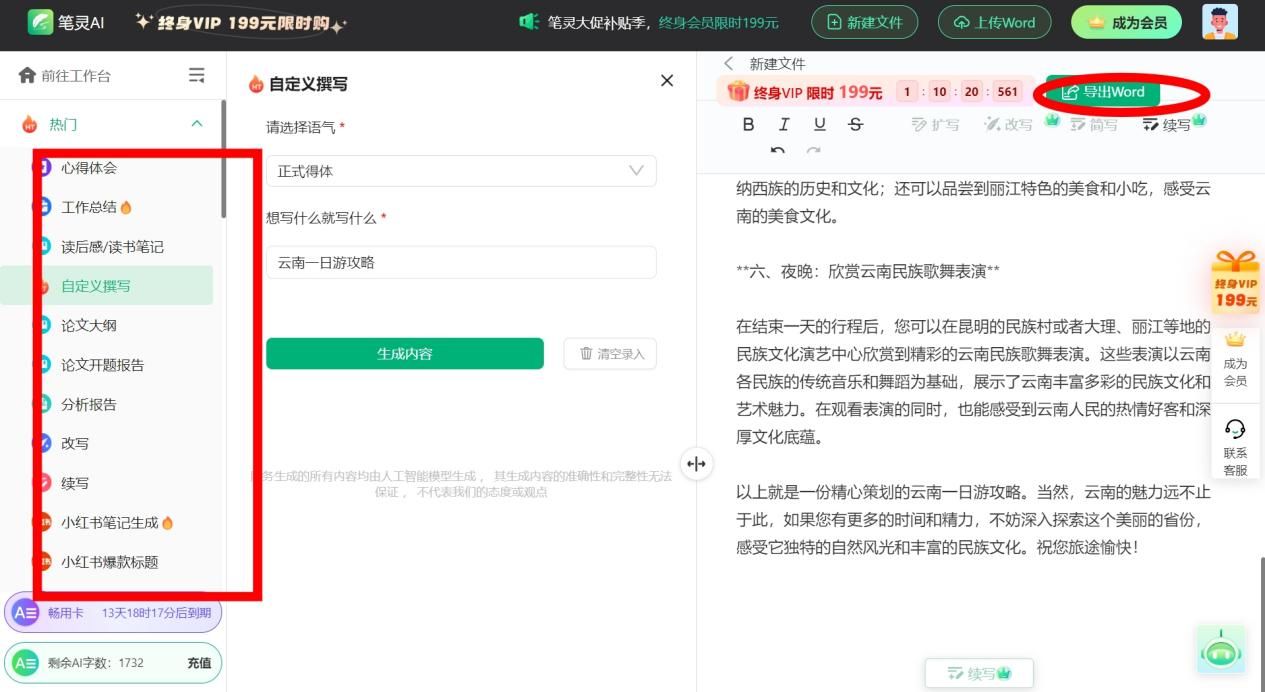Select 分析报告 in sidebar

click(88, 404)
